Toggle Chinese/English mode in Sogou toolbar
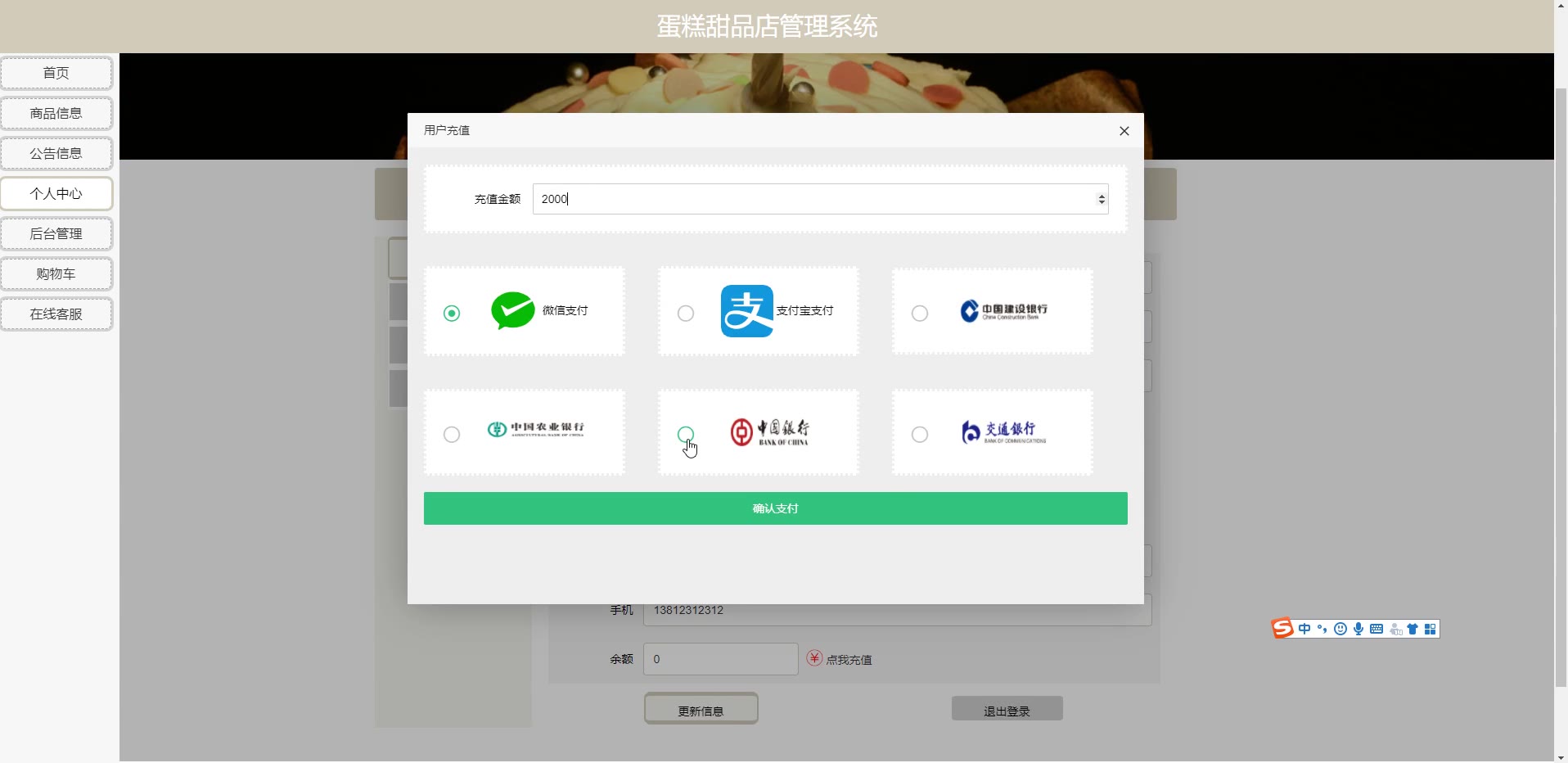Image resolution: width=1568 pixels, height=763 pixels. (1304, 629)
